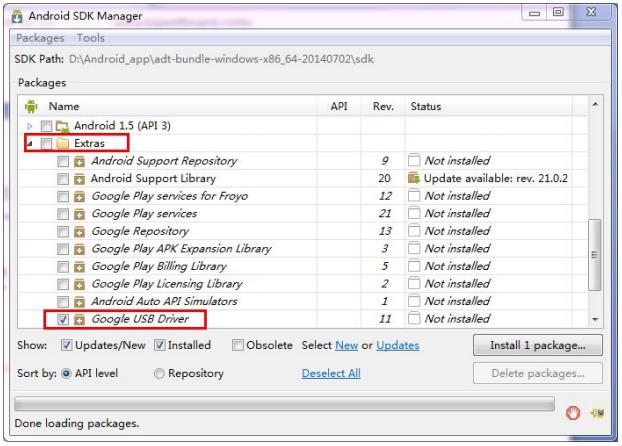Expand the Android 1.5 (API 3) tree node
Viewport: 622px width, 446px height.
(29, 126)
